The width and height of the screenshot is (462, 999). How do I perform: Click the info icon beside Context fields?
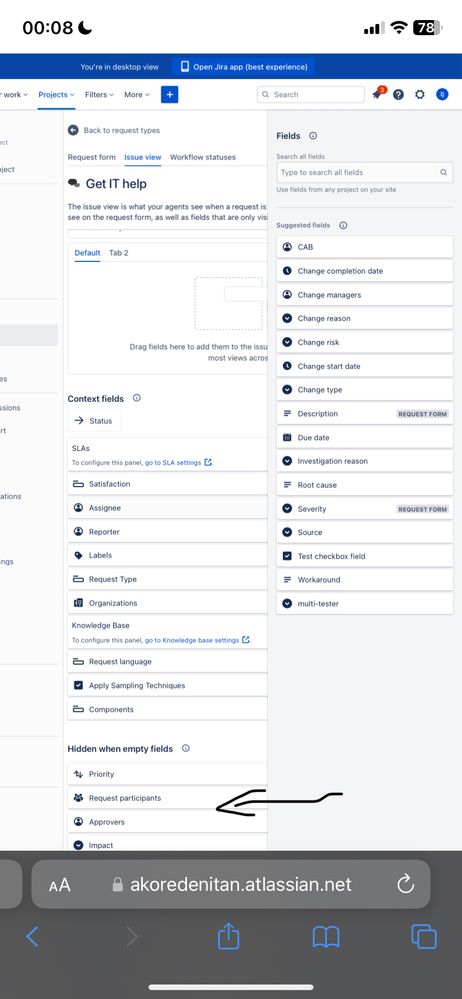136,398
